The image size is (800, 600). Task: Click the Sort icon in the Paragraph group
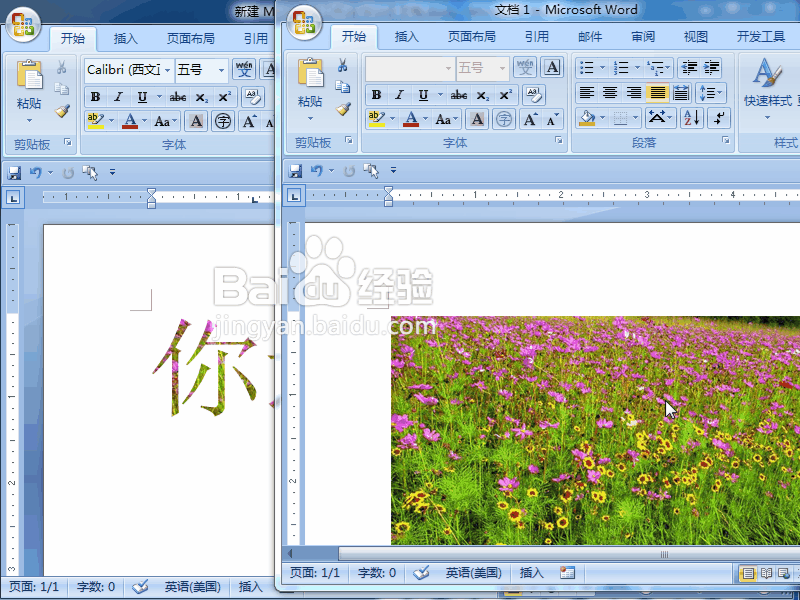click(x=690, y=117)
